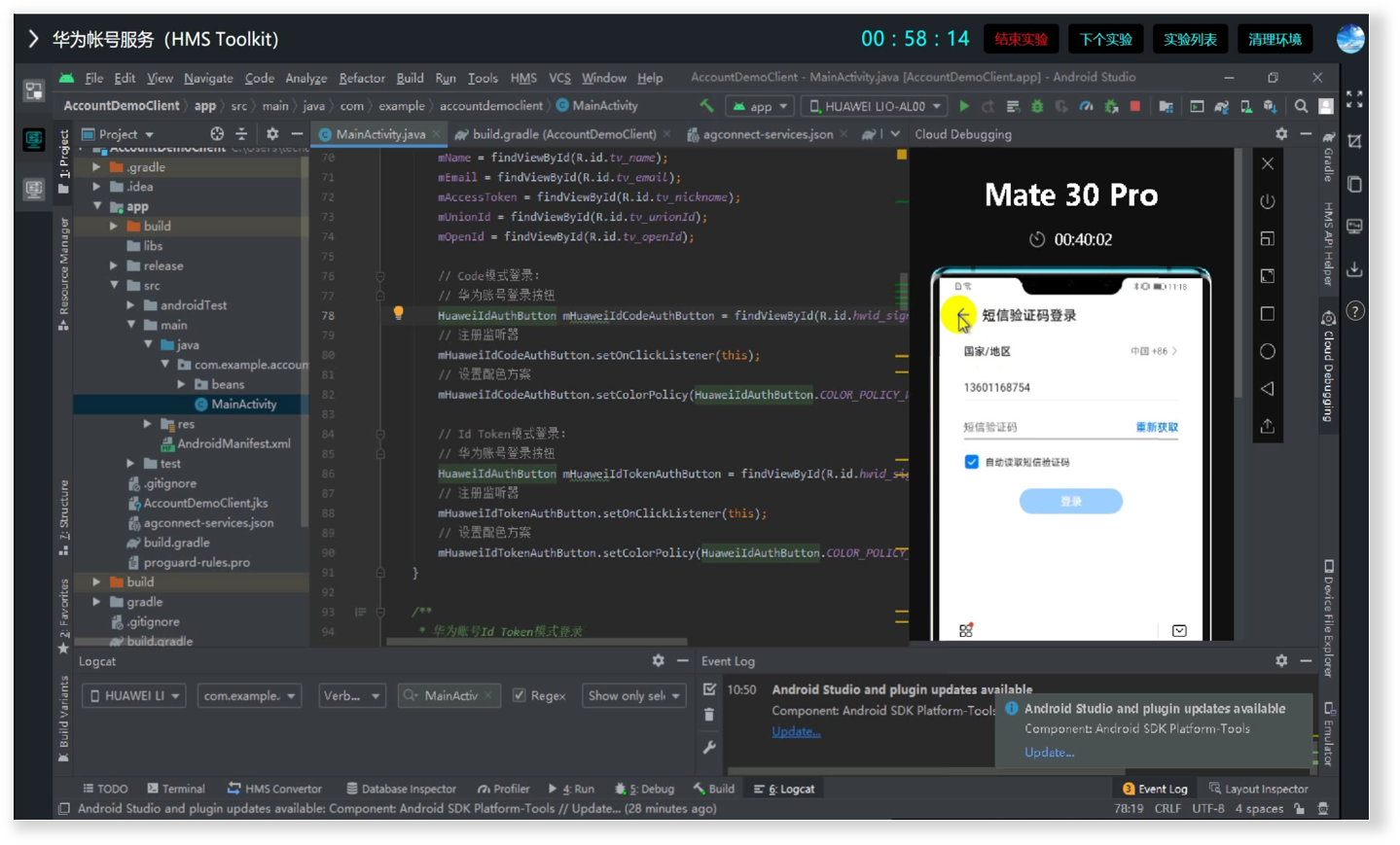The image size is (1400, 845).
Task: Collapse all in Project panel icon
Action: click(242, 134)
